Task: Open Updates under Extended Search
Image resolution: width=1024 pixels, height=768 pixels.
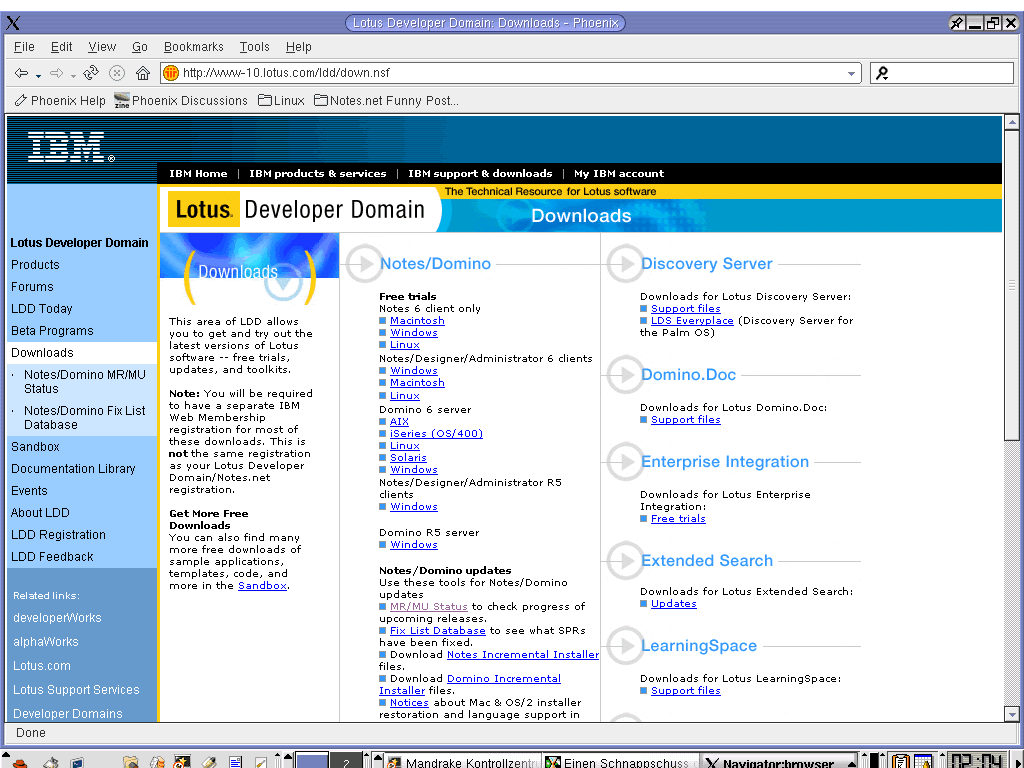Action: pos(673,603)
